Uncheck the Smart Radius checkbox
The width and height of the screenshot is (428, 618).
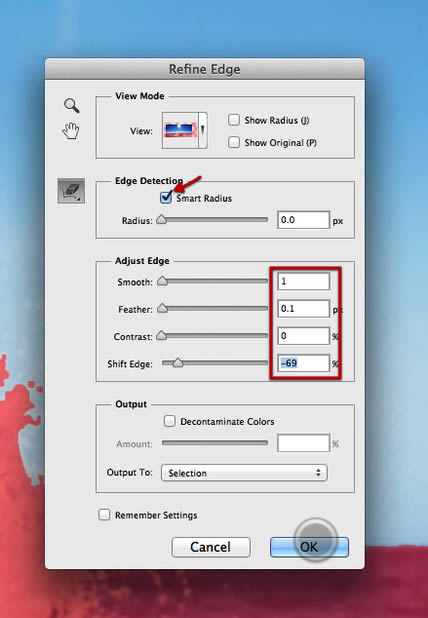166,197
